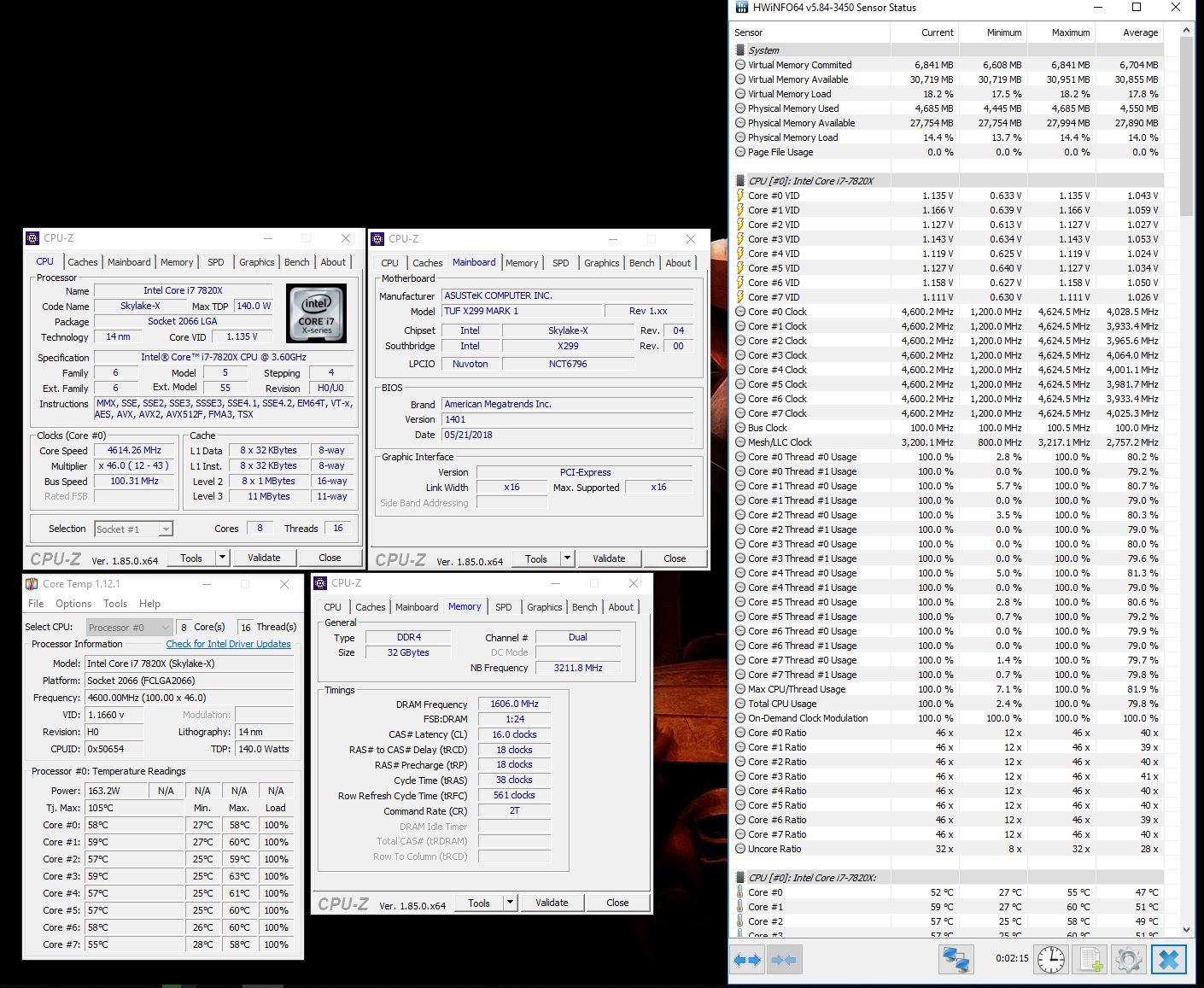Viewport: 1204px width, 988px height.
Task: Switch to Caches tab in CPU-Z CPU window
Action: (x=83, y=262)
